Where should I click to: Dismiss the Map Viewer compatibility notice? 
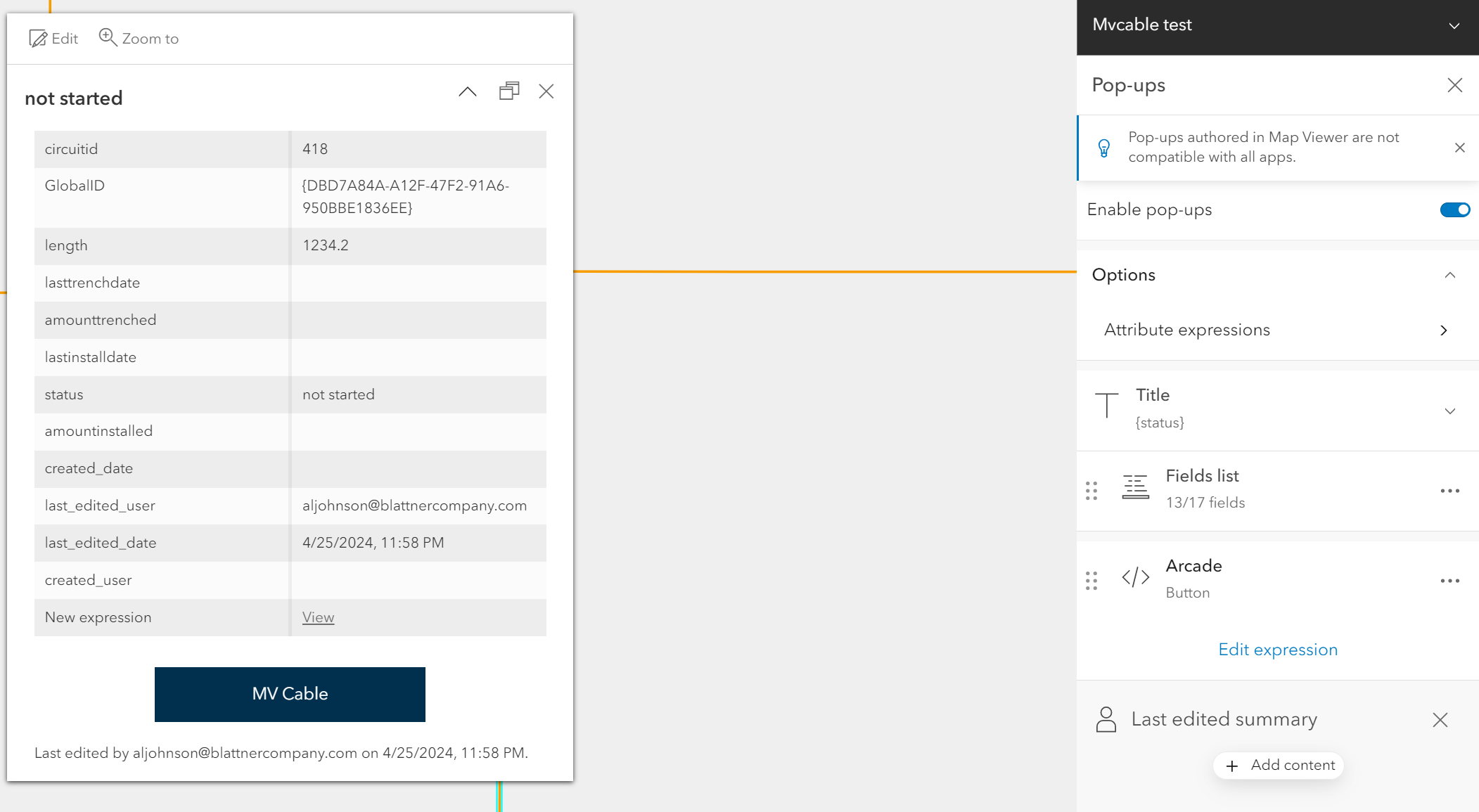(x=1460, y=148)
